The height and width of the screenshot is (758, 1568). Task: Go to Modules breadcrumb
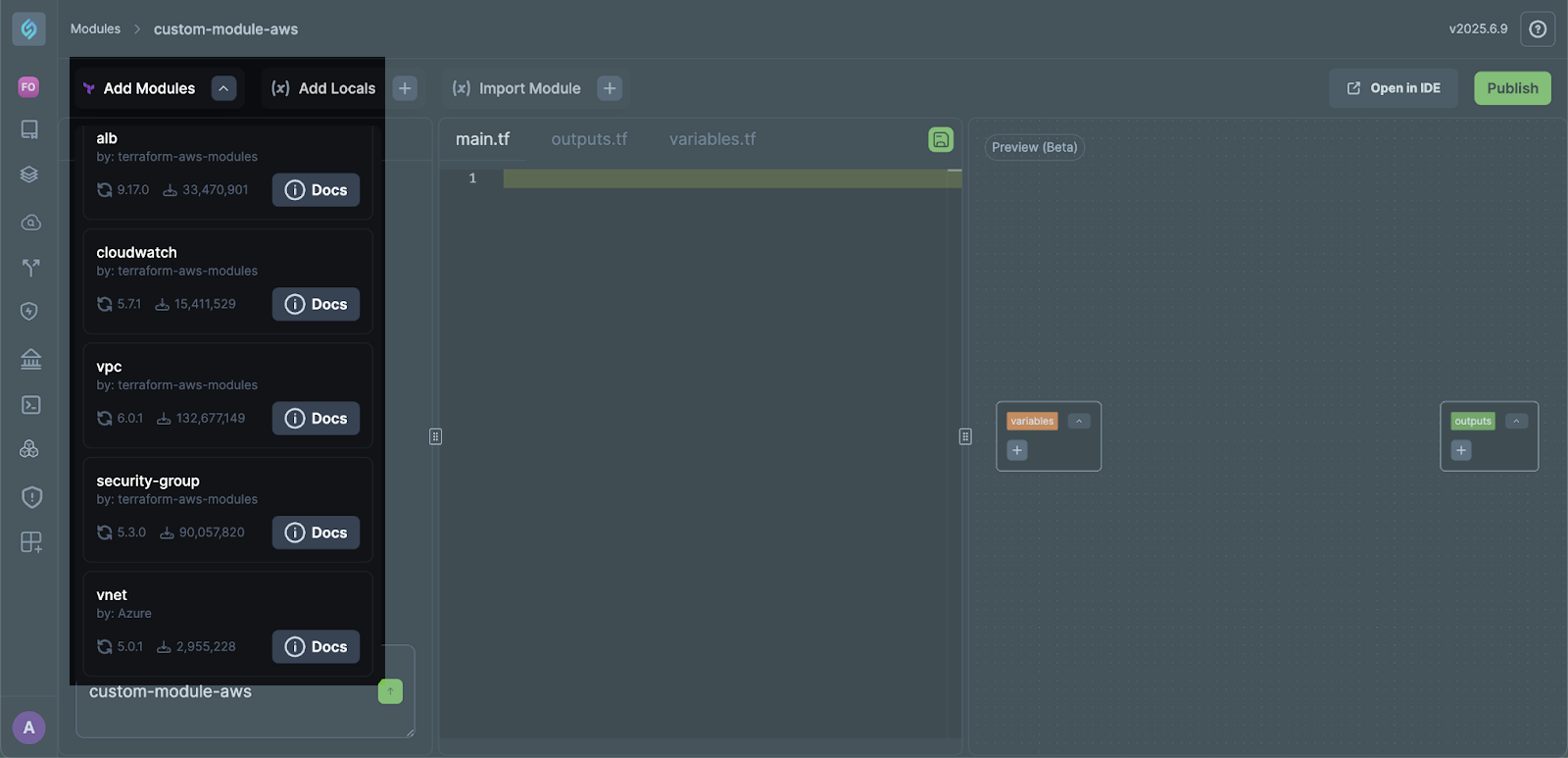coord(95,29)
